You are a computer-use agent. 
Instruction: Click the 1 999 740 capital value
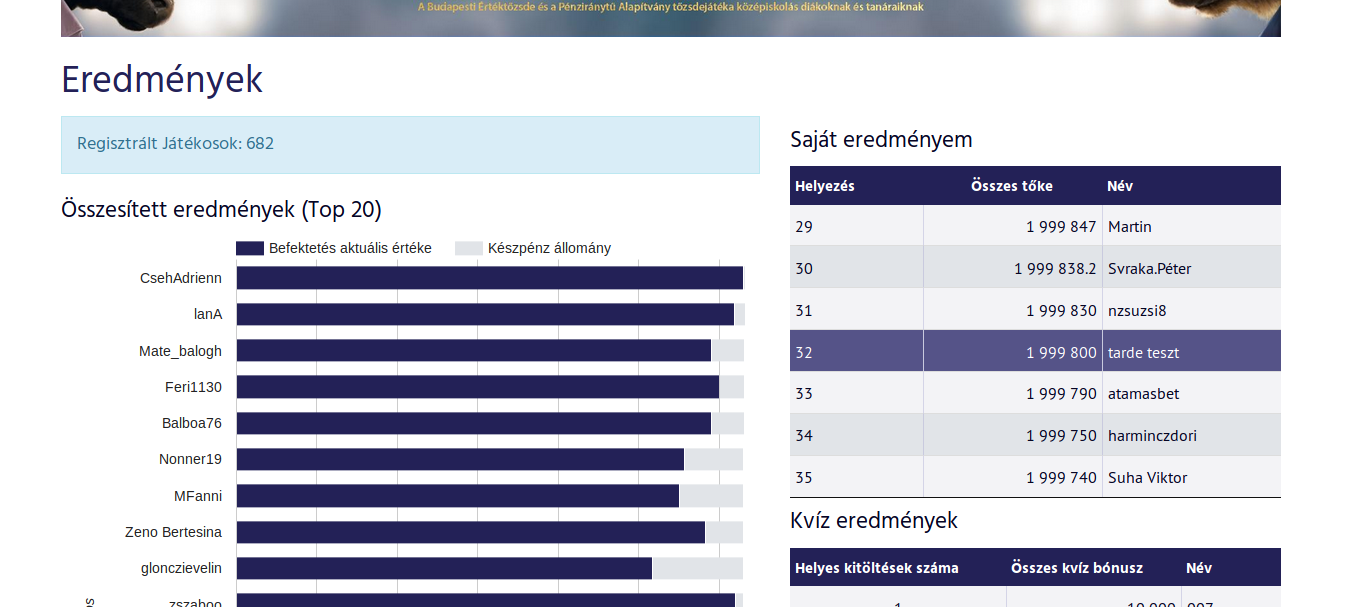pos(1061,478)
